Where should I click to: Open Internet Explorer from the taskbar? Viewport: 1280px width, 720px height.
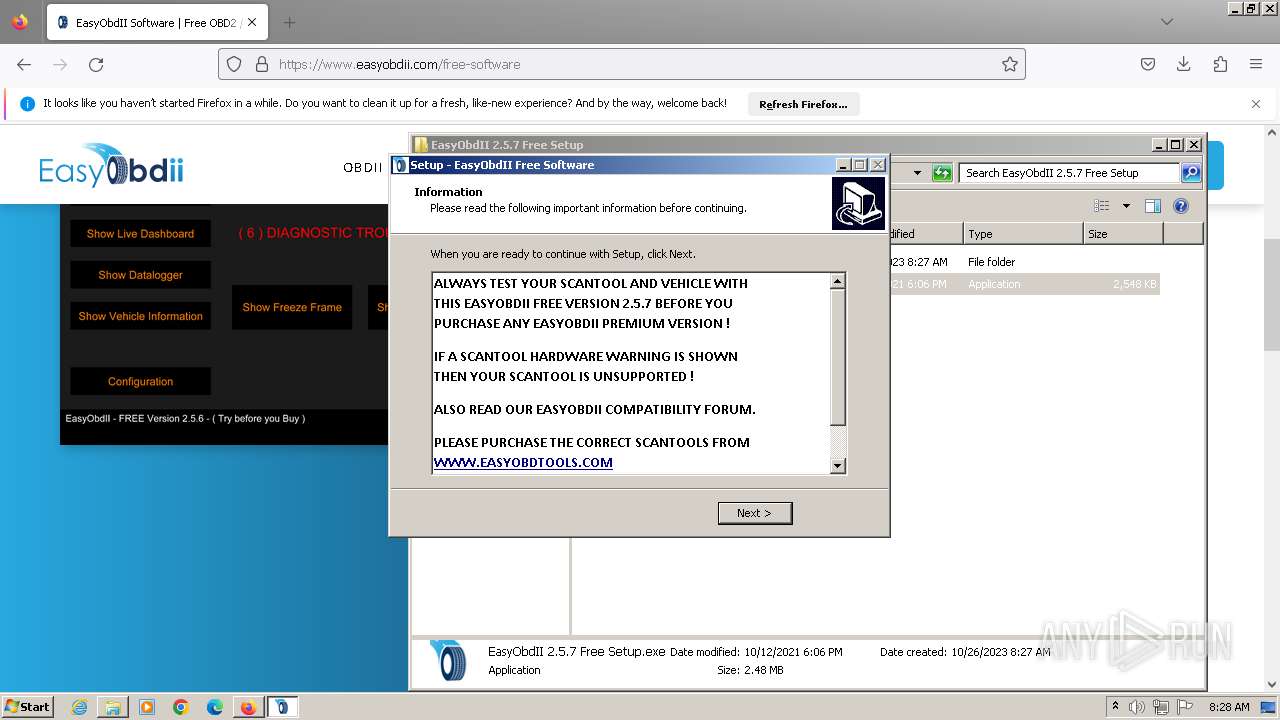(79, 707)
